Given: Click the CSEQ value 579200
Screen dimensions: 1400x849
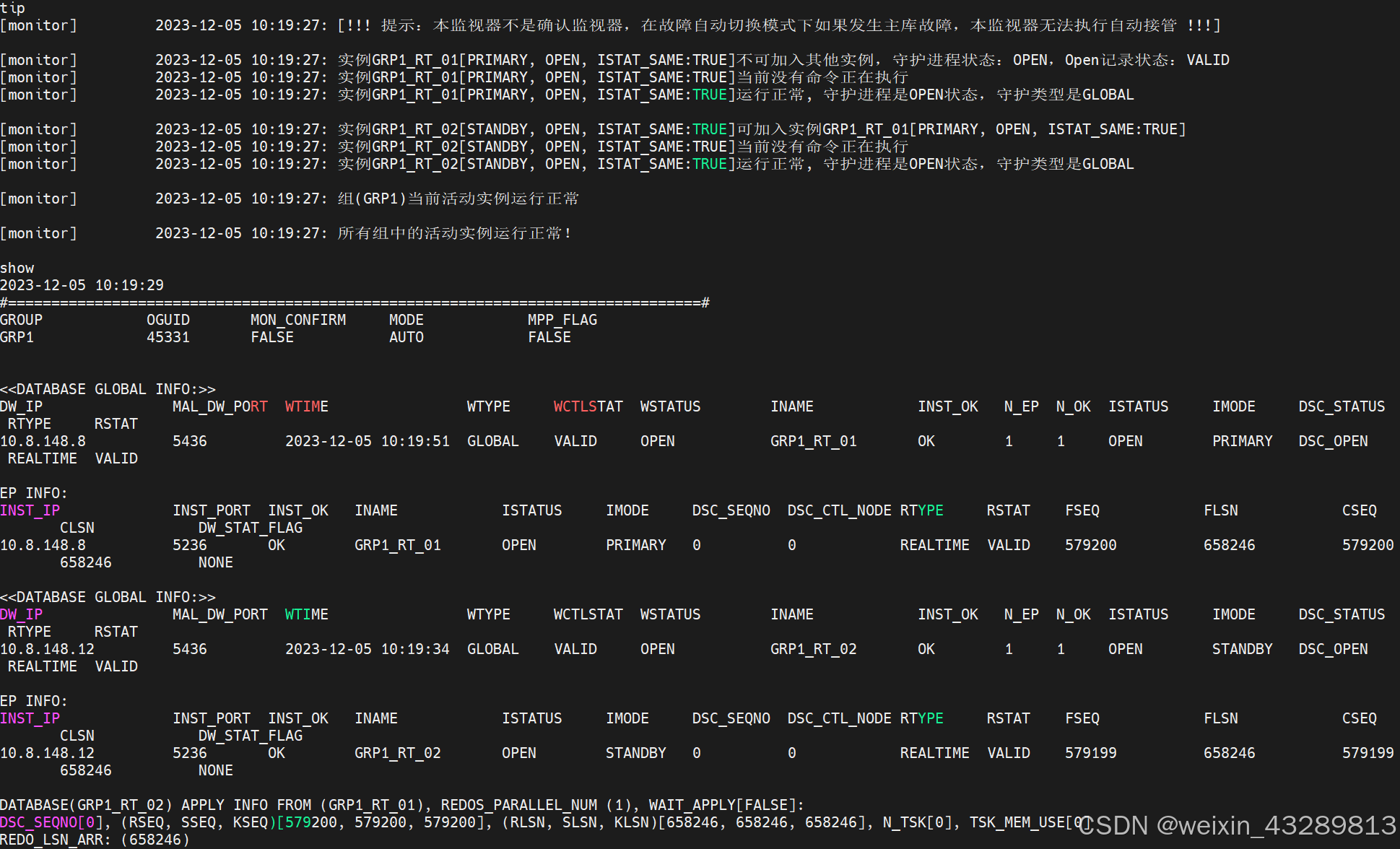Looking at the screenshot, I should click(1368, 545).
